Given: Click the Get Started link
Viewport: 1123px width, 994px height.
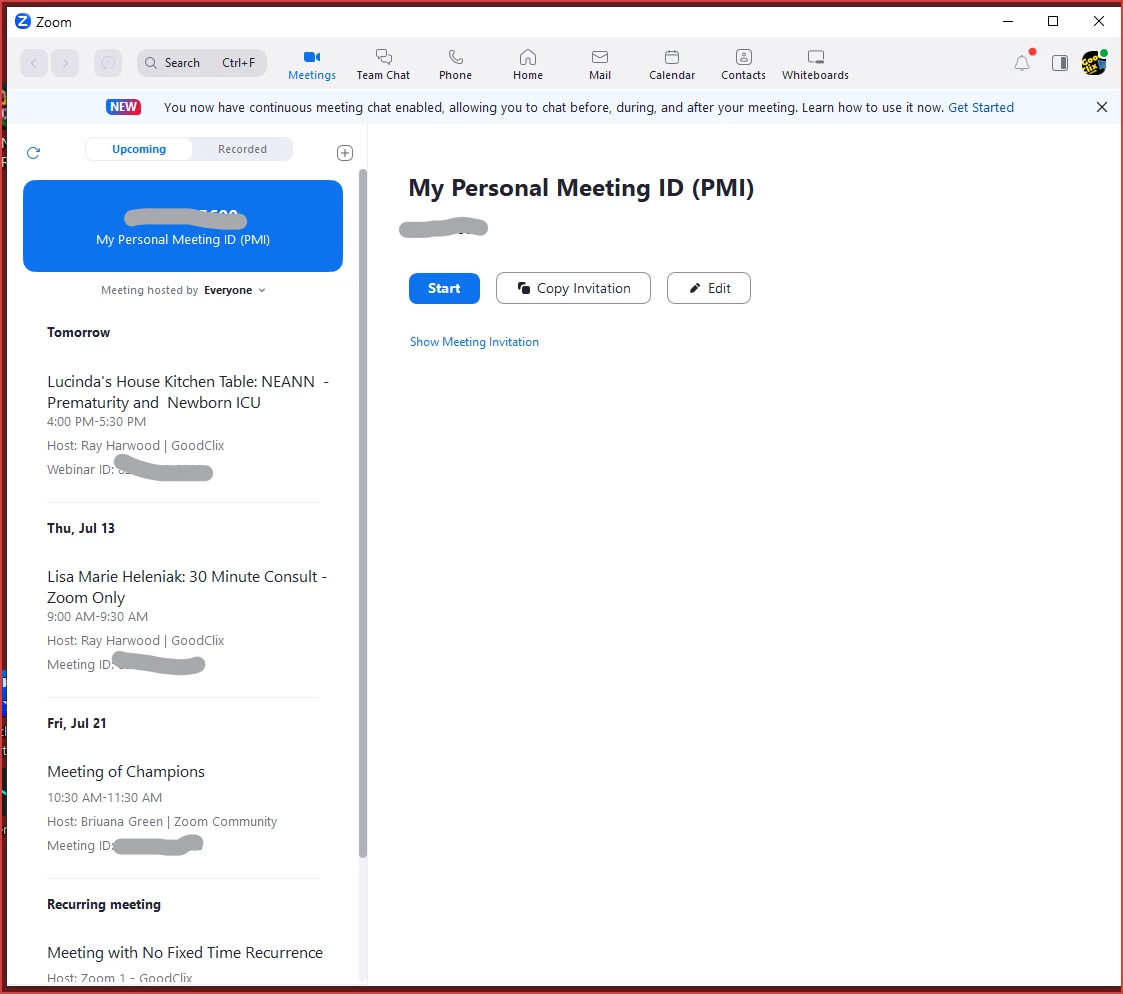Looking at the screenshot, I should (980, 107).
